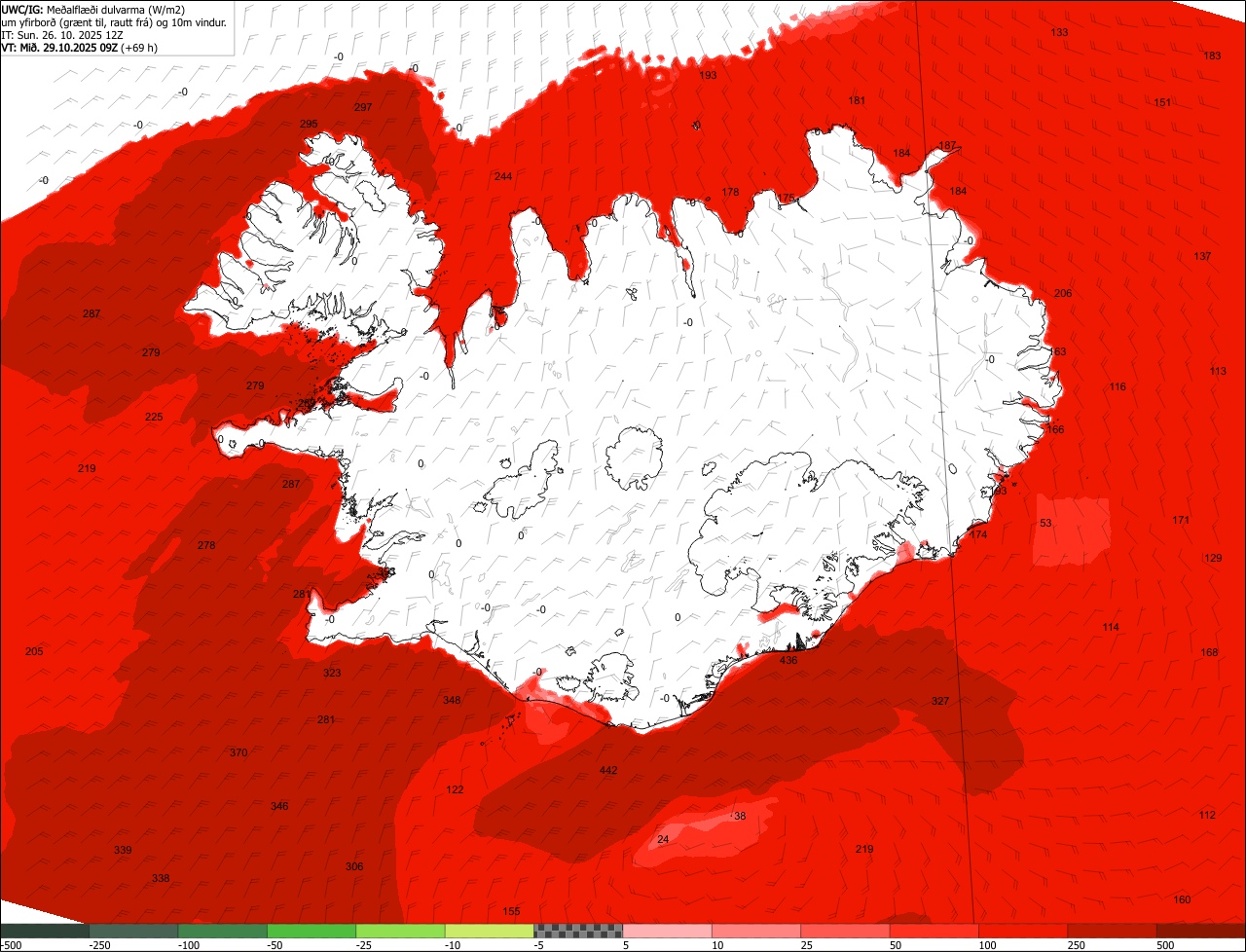The image size is (1246, 952).
Task: Click the flux value 160 in the bottom-right corner
Action: point(1182,900)
